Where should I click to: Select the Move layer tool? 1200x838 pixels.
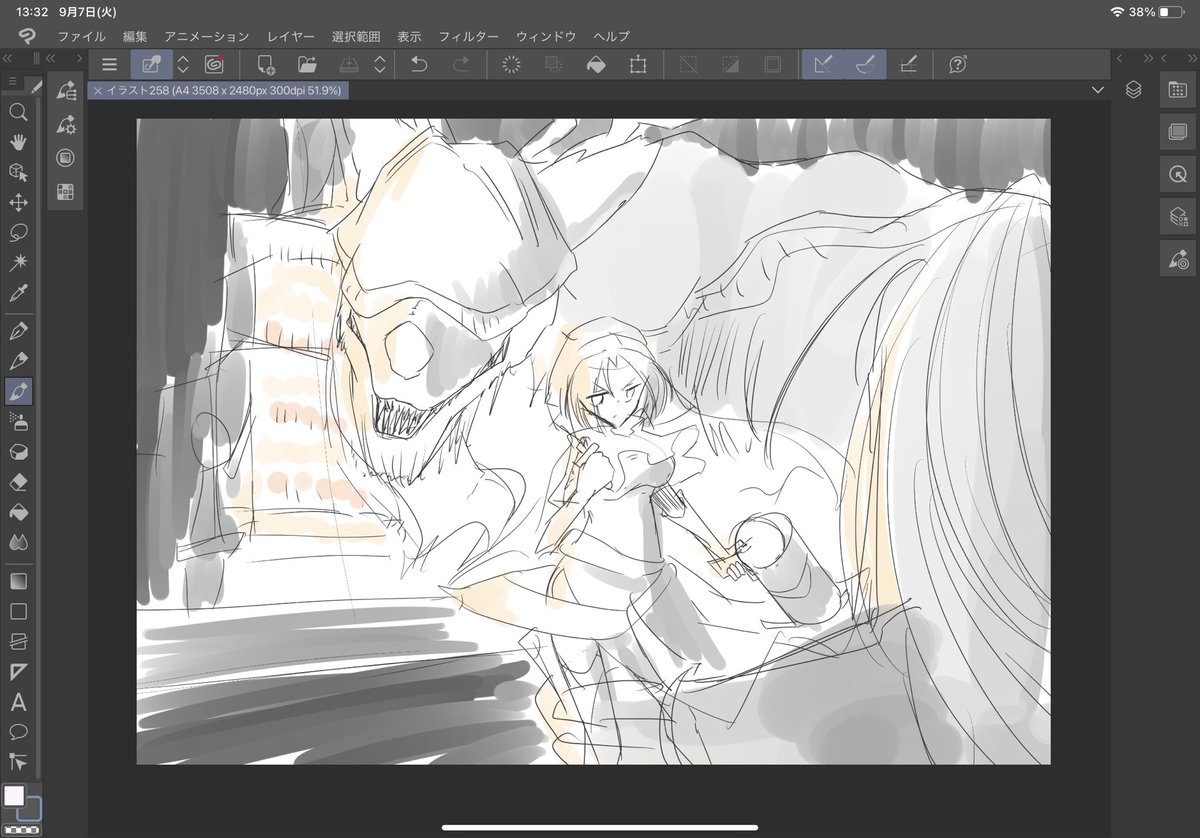[x=18, y=203]
